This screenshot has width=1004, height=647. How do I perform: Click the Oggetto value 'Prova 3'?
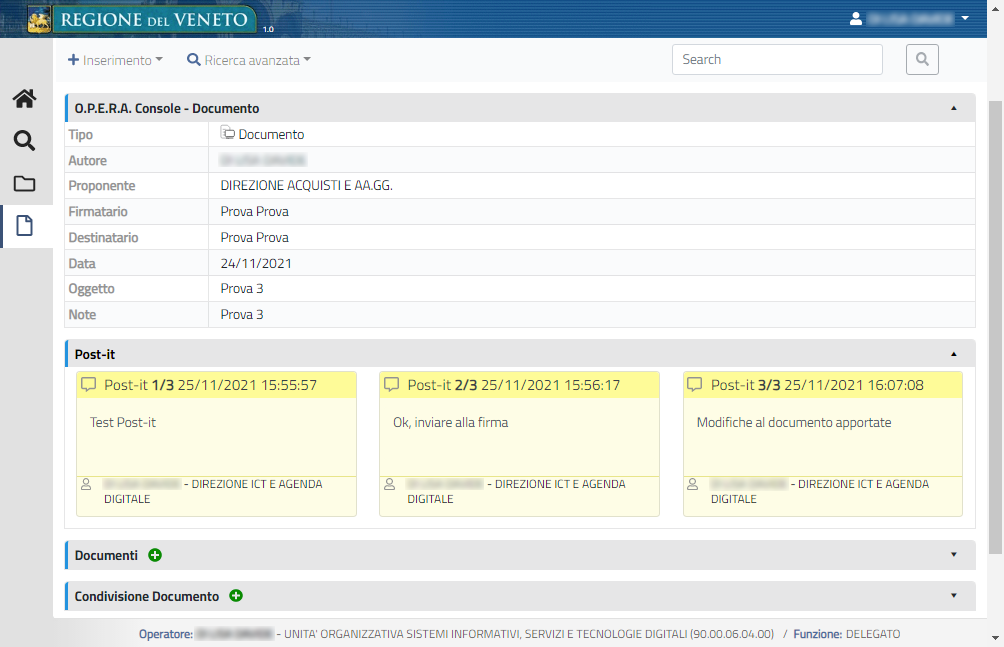(x=242, y=289)
